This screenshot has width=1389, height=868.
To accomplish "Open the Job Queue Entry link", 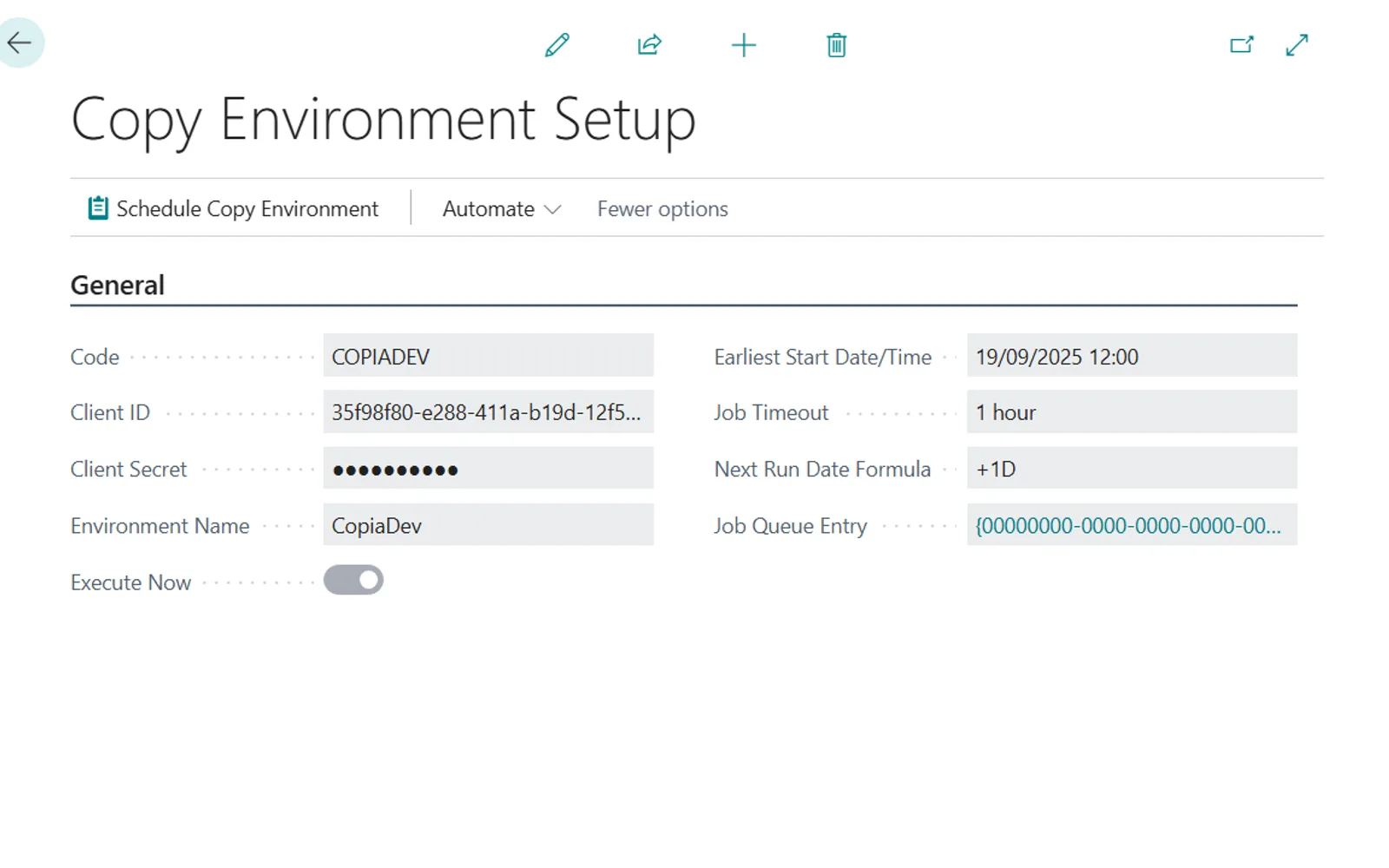I will 1128,525.
